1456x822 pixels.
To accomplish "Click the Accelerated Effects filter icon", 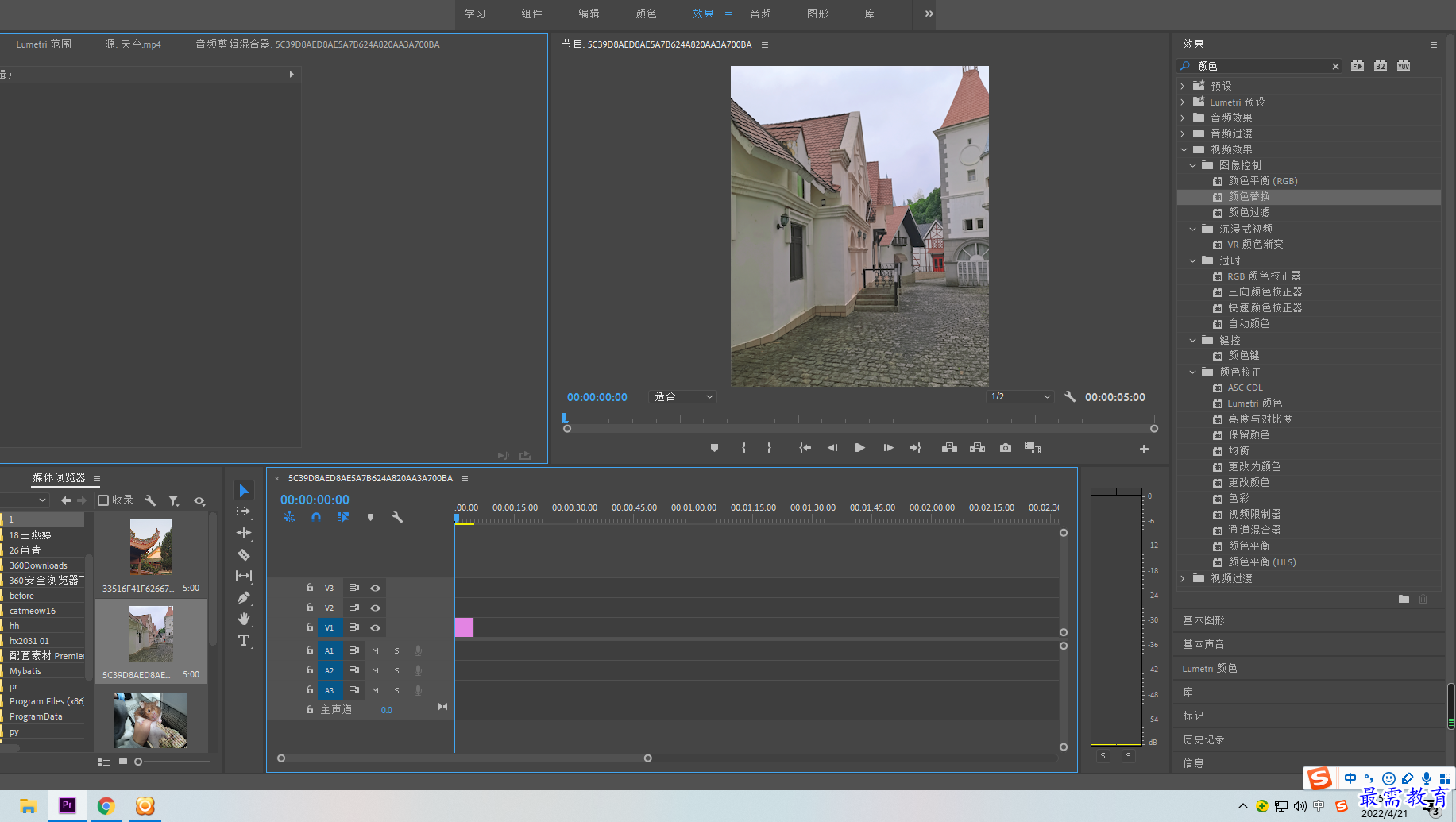I will (1358, 66).
